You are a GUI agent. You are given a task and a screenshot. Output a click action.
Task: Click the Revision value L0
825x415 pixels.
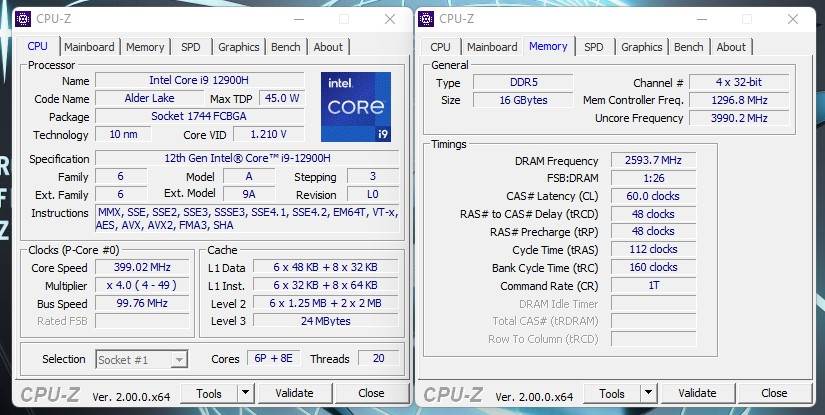pos(373,194)
